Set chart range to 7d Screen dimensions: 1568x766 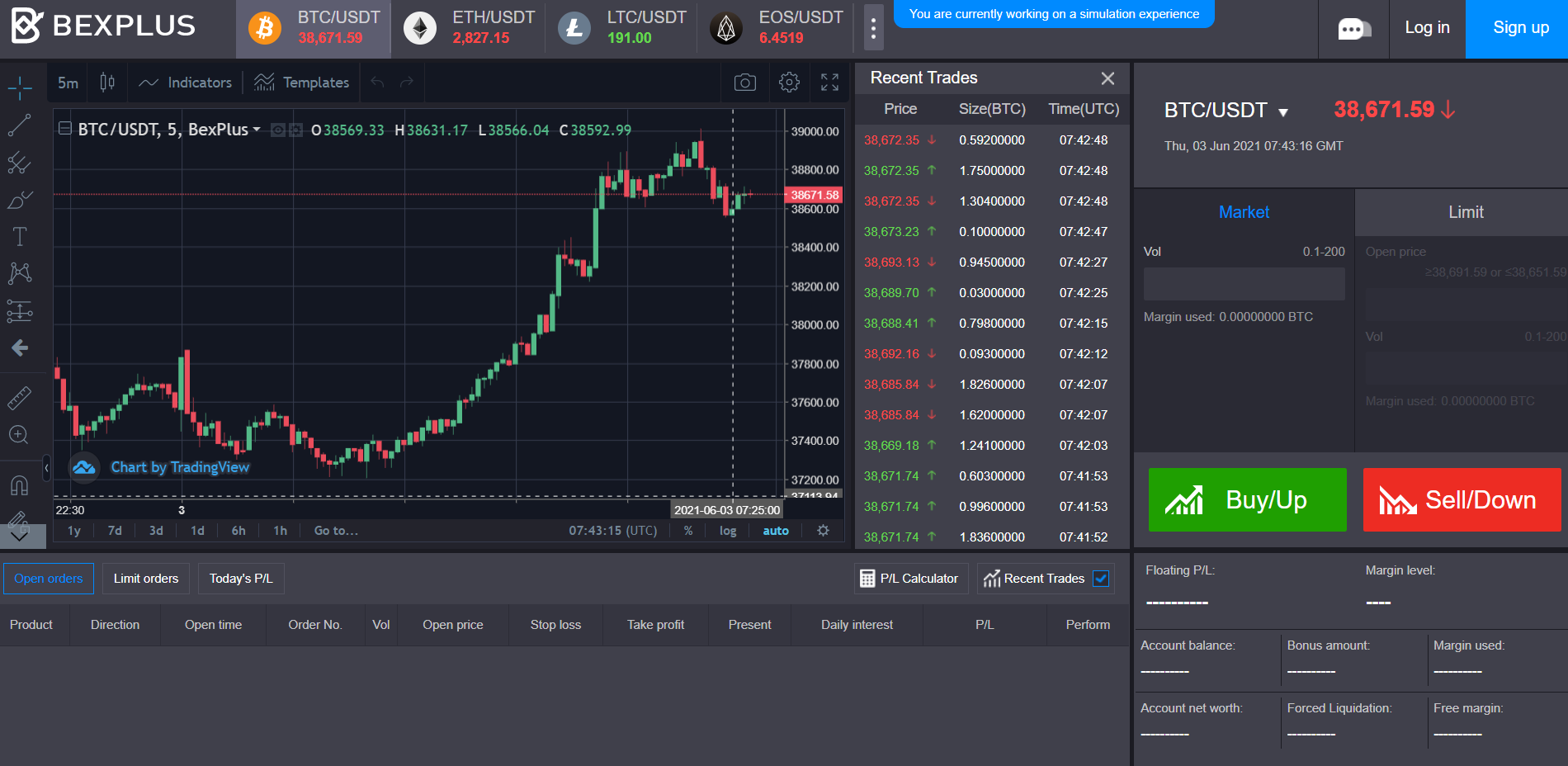click(x=115, y=531)
